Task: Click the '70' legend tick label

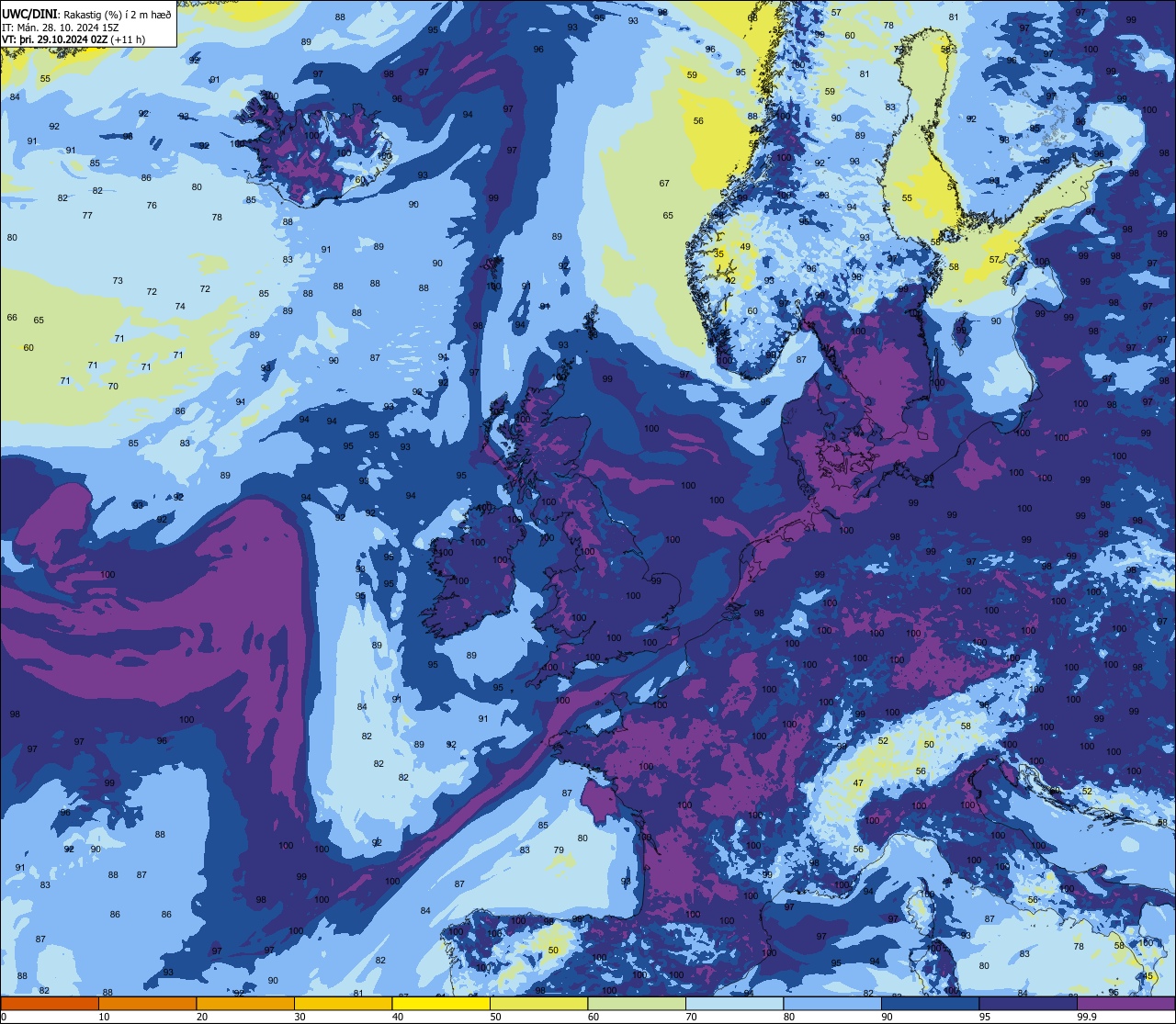Action: [692, 1017]
